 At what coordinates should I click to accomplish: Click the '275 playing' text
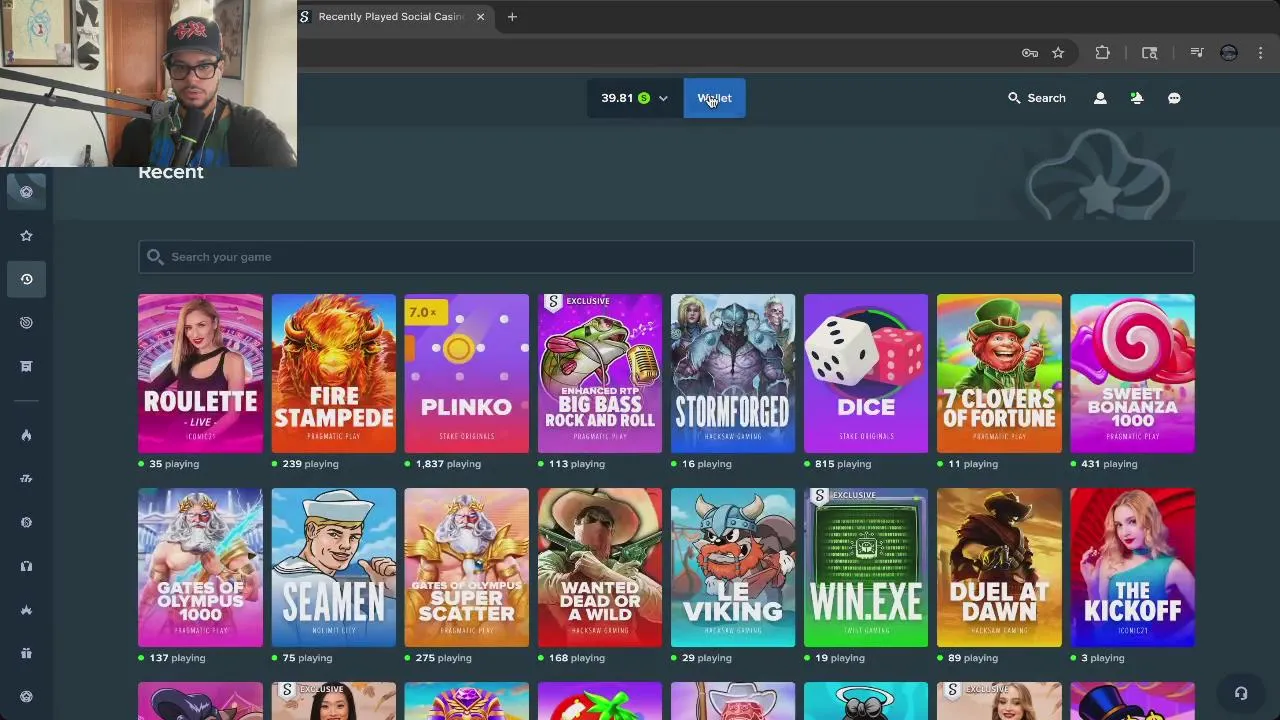click(x=443, y=658)
